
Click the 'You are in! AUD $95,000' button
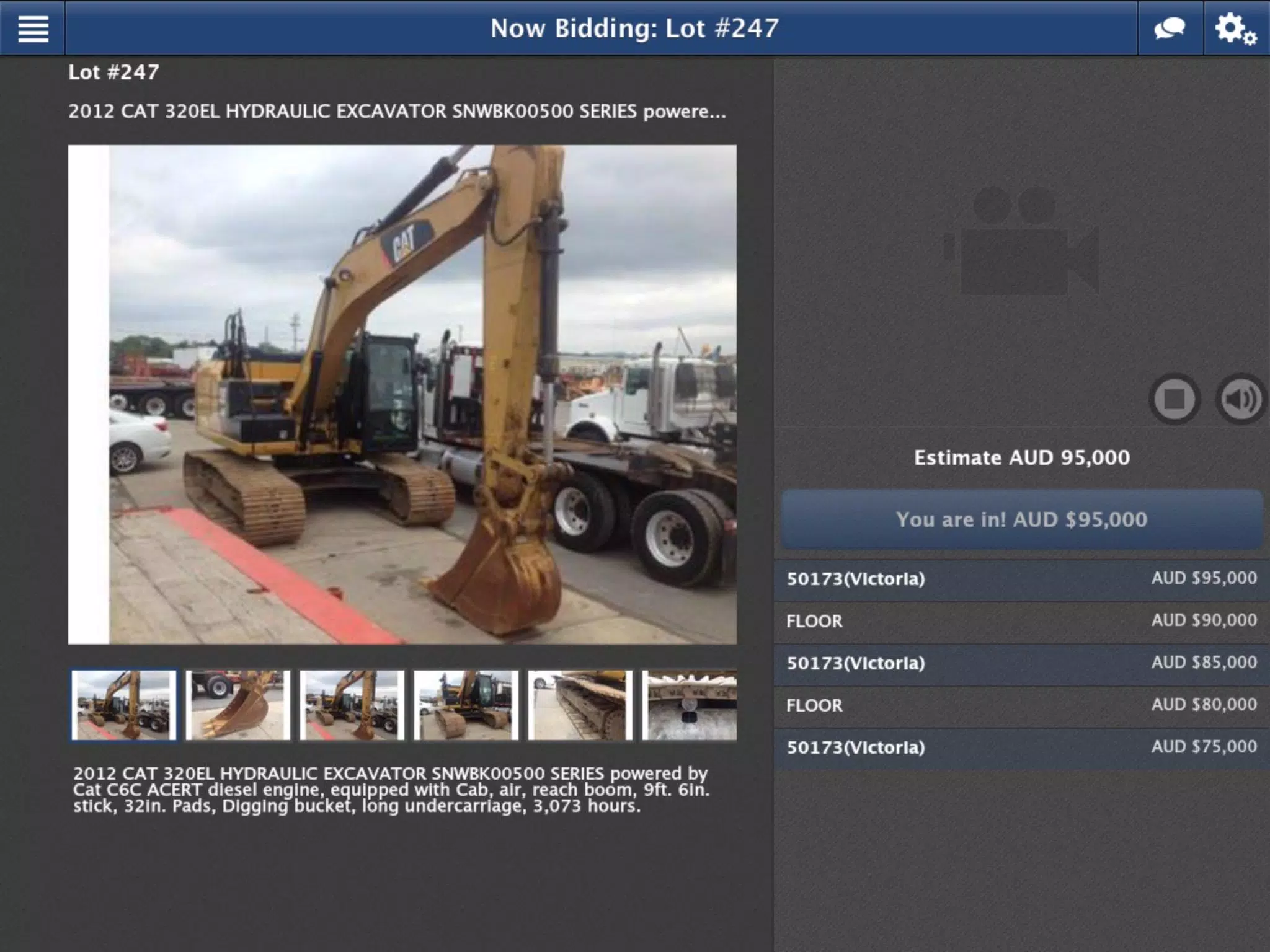click(1021, 519)
